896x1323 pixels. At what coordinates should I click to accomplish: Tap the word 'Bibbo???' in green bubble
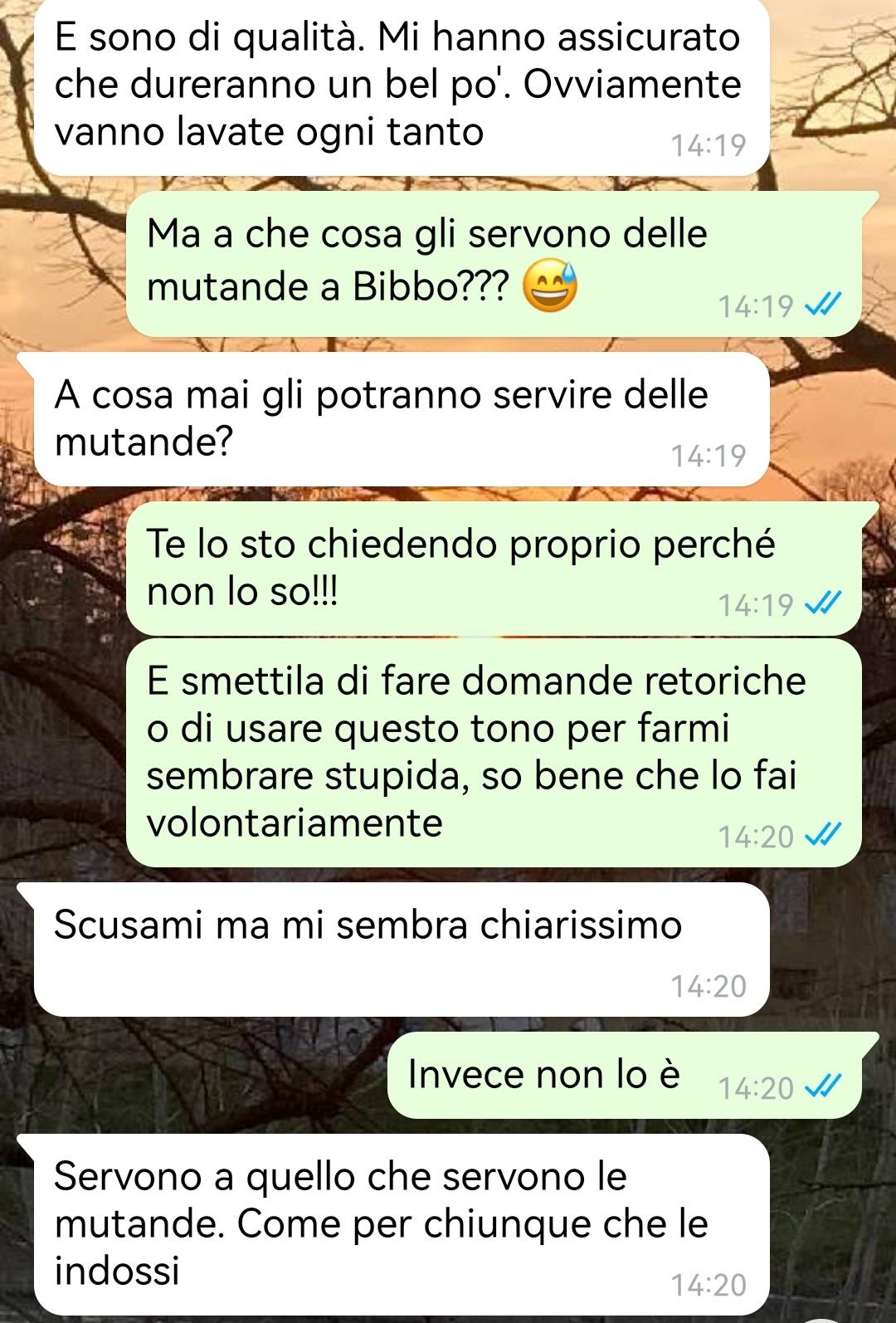pyautogui.click(x=431, y=287)
